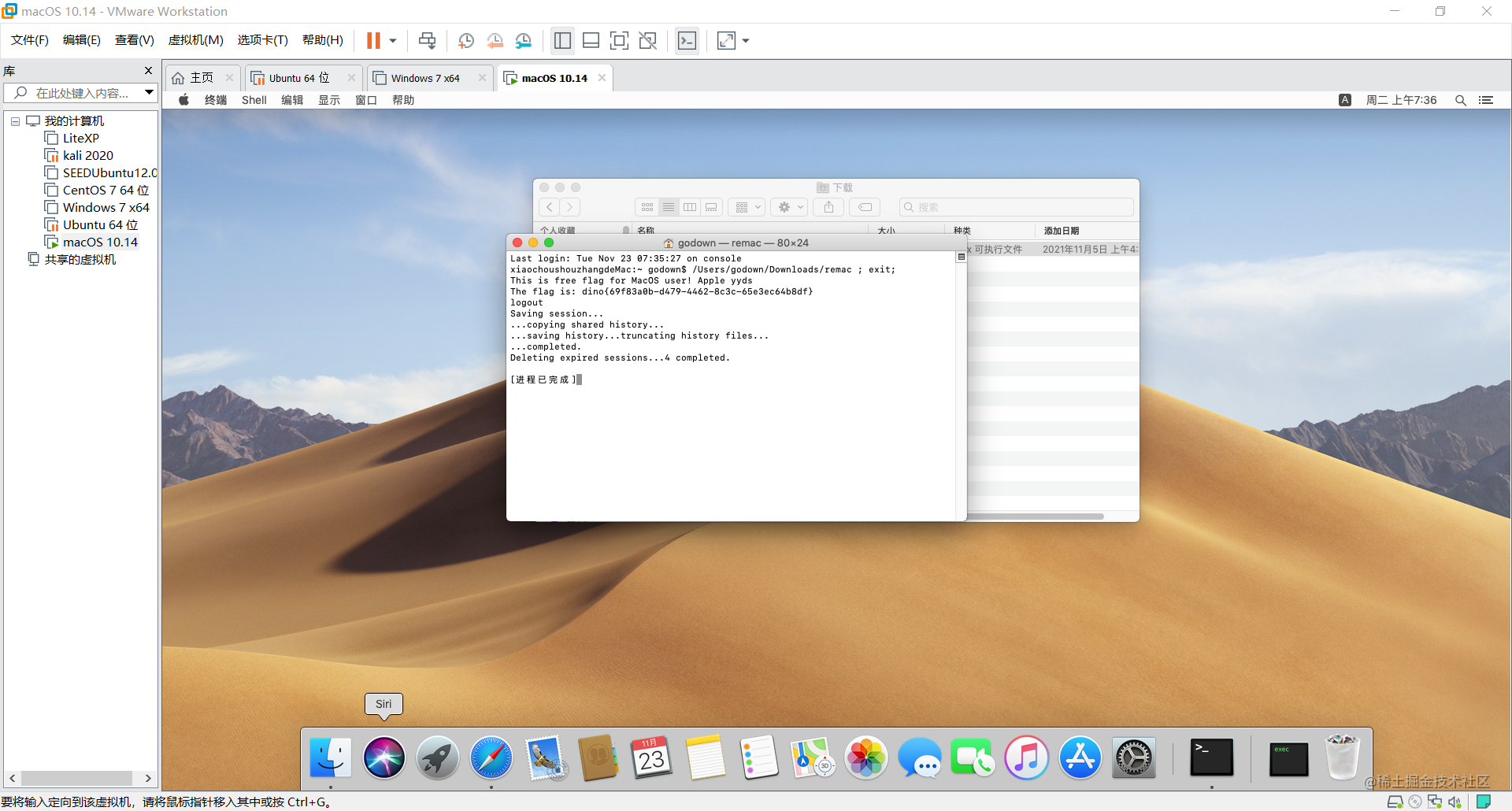Open Safari from the Dock
The height and width of the screenshot is (811, 1512).
(x=491, y=758)
